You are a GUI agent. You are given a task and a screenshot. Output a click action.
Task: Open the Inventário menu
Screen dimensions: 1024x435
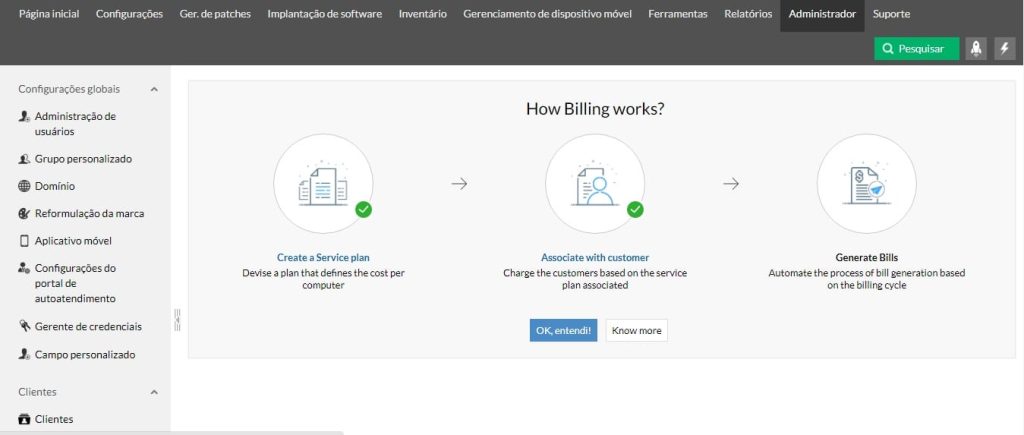click(x=422, y=15)
